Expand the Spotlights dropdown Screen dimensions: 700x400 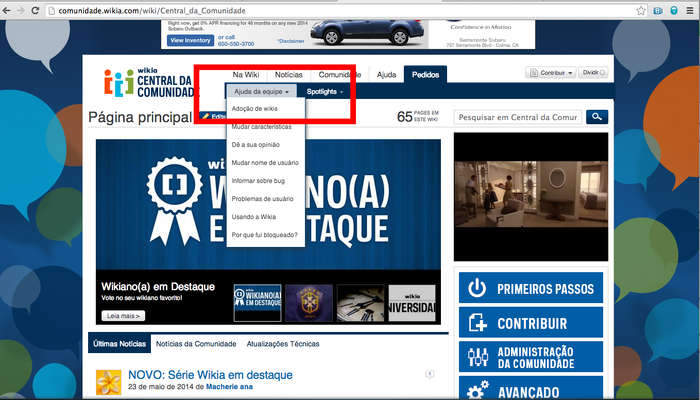click(x=325, y=92)
